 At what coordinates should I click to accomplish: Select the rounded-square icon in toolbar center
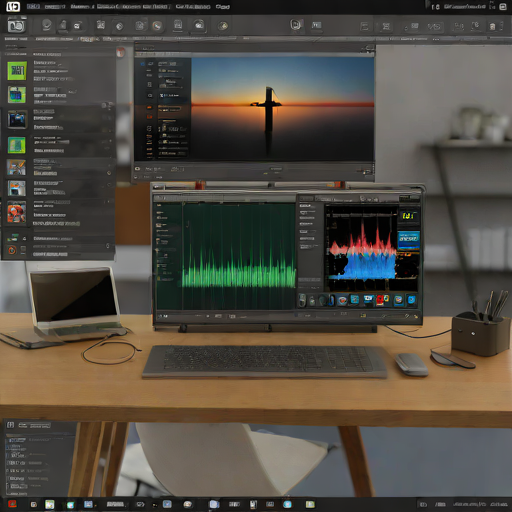pyautogui.click(x=295, y=24)
